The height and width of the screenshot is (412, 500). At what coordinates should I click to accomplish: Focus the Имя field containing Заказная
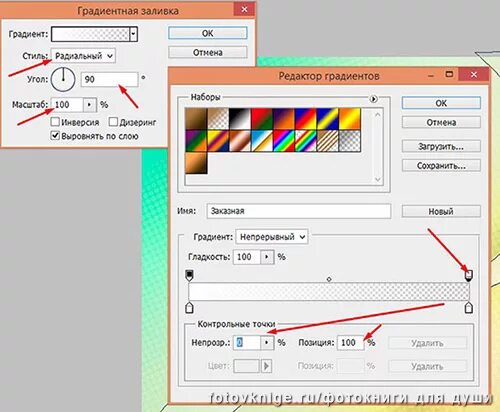[x=299, y=211]
